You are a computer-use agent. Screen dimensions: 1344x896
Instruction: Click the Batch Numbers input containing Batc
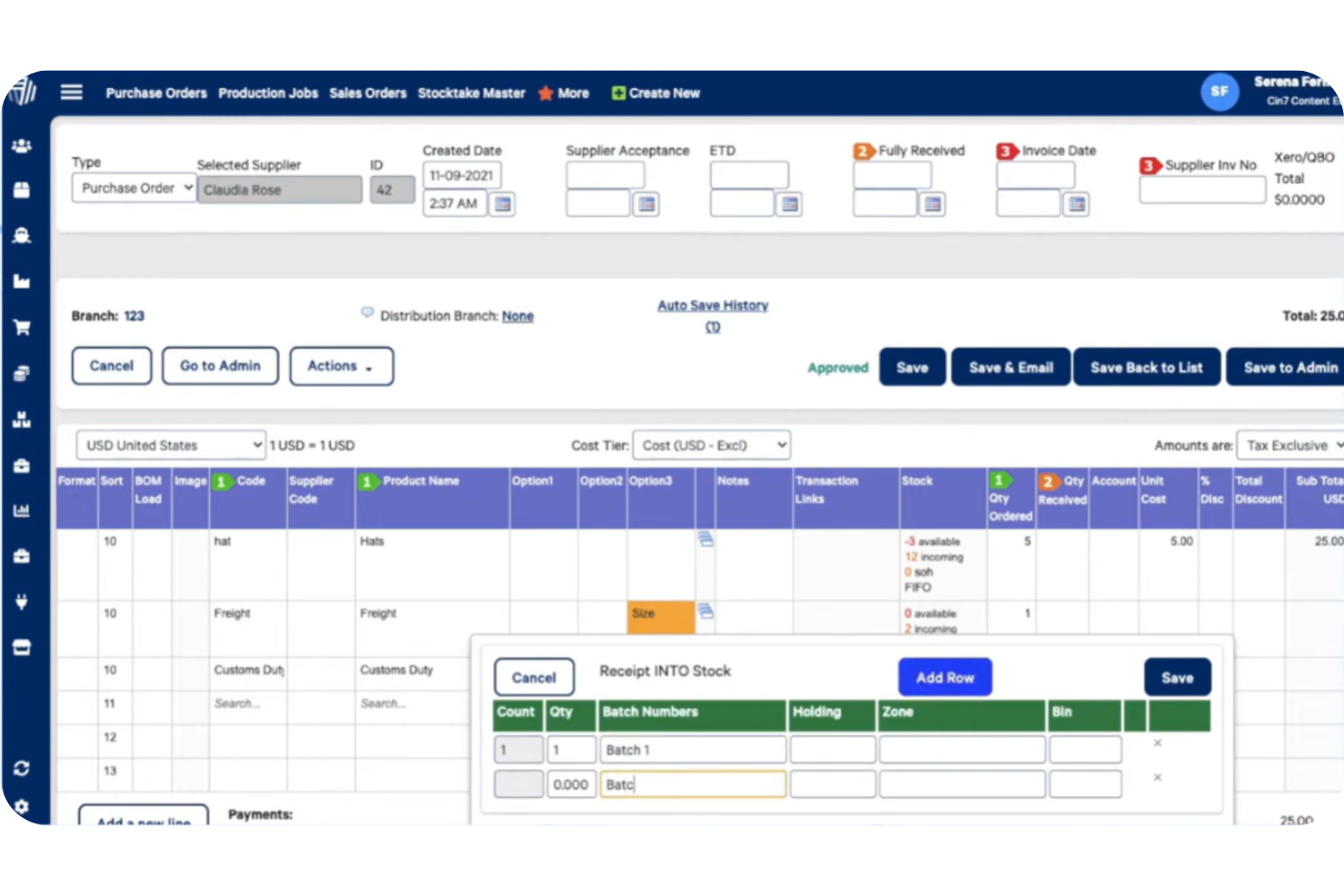(x=692, y=783)
